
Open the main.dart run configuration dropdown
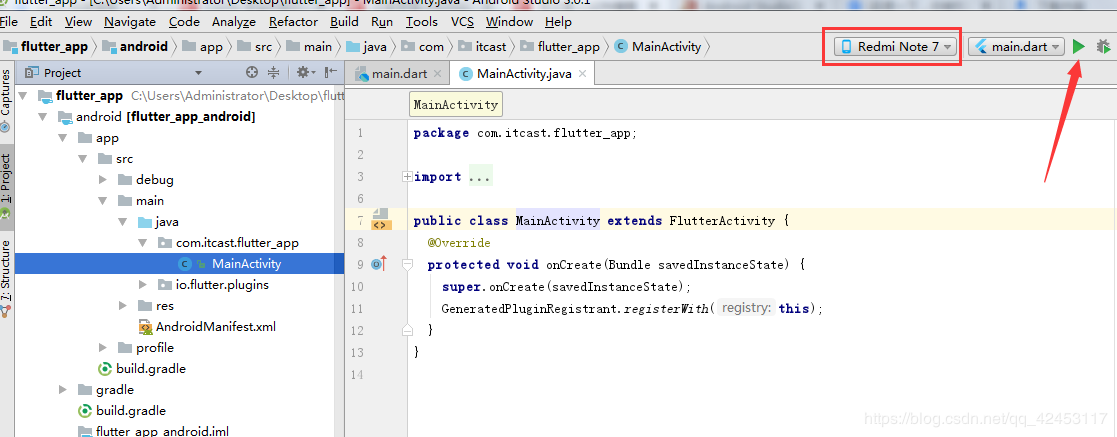pos(1017,47)
